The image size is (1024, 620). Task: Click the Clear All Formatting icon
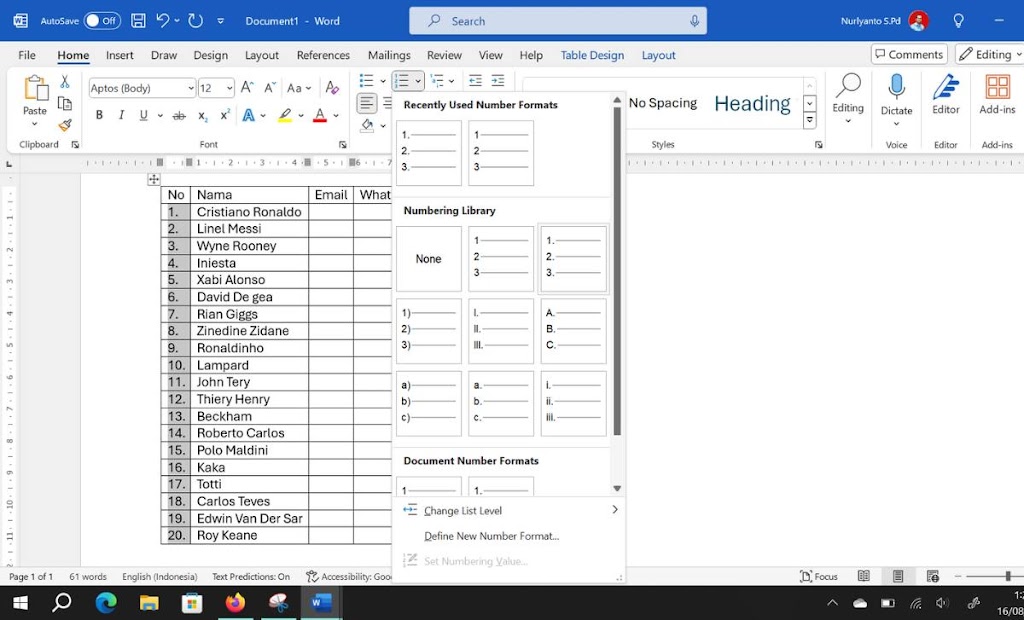click(332, 88)
